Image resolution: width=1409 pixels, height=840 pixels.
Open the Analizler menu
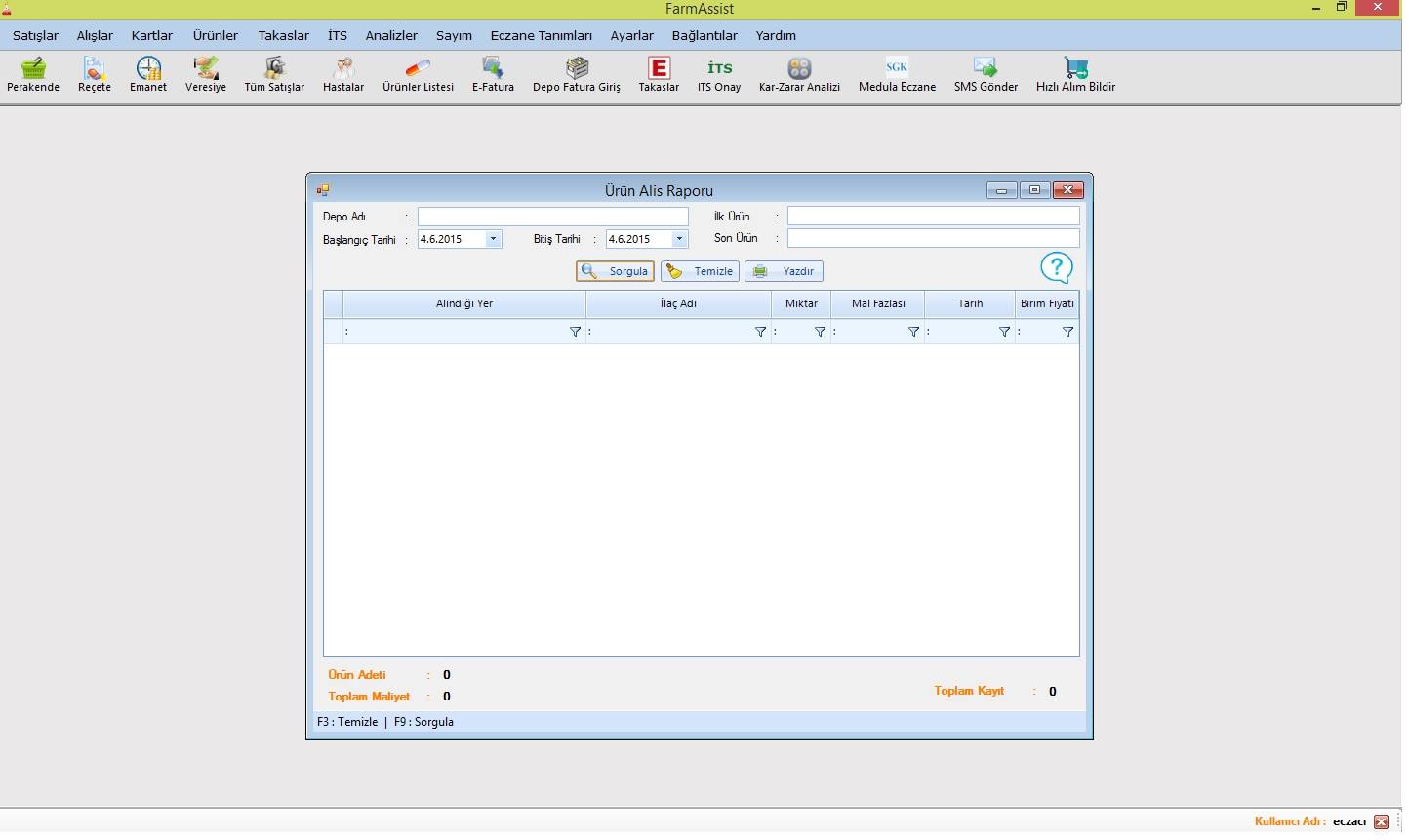coord(391,35)
